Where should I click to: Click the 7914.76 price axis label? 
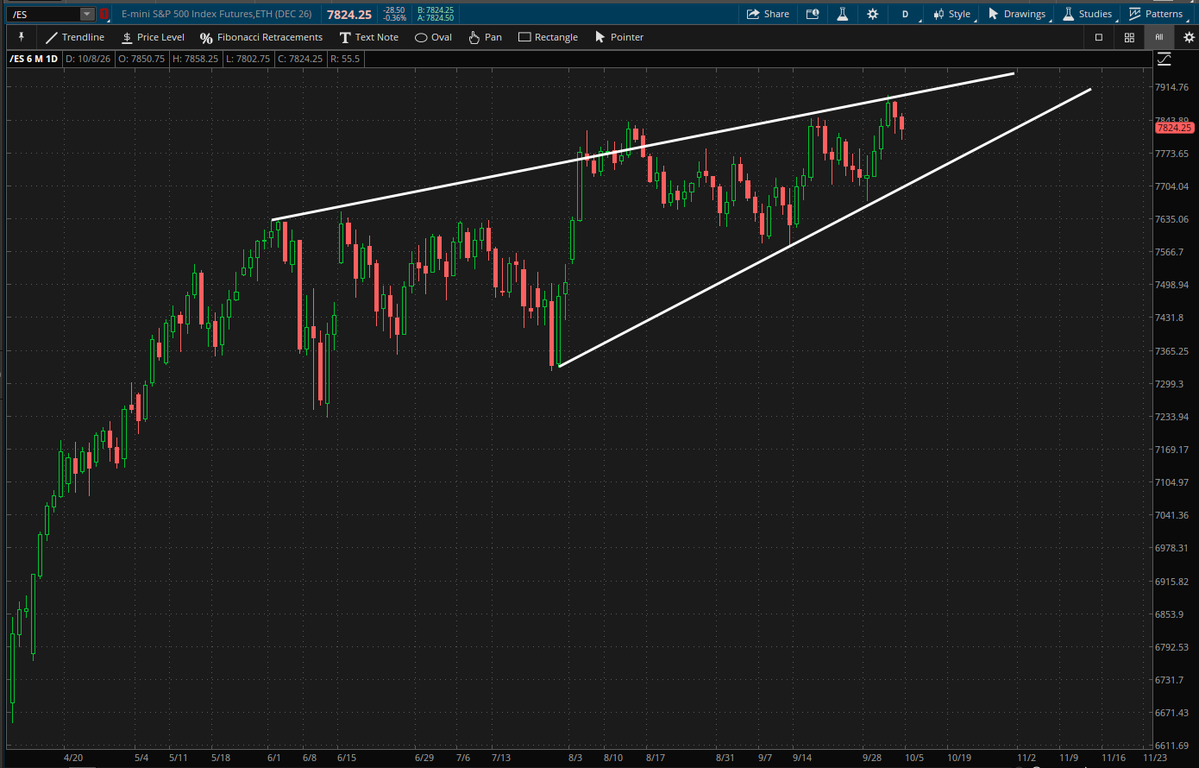[1172, 87]
